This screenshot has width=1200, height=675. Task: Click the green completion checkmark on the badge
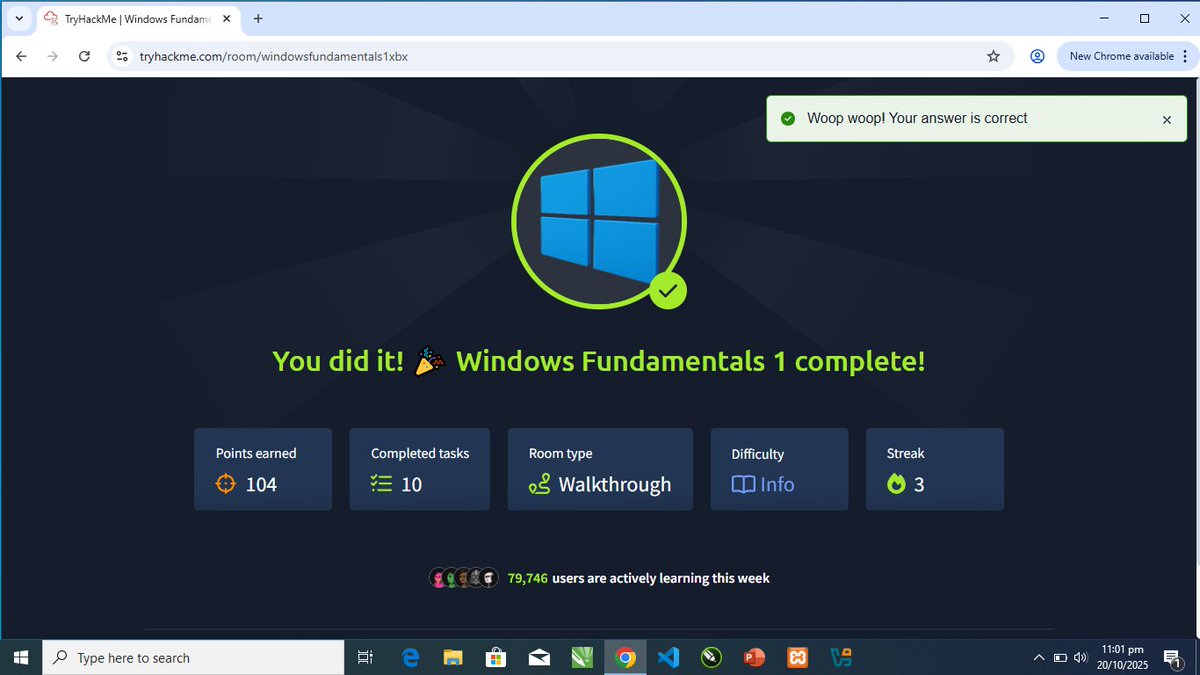tap(668, 291)
